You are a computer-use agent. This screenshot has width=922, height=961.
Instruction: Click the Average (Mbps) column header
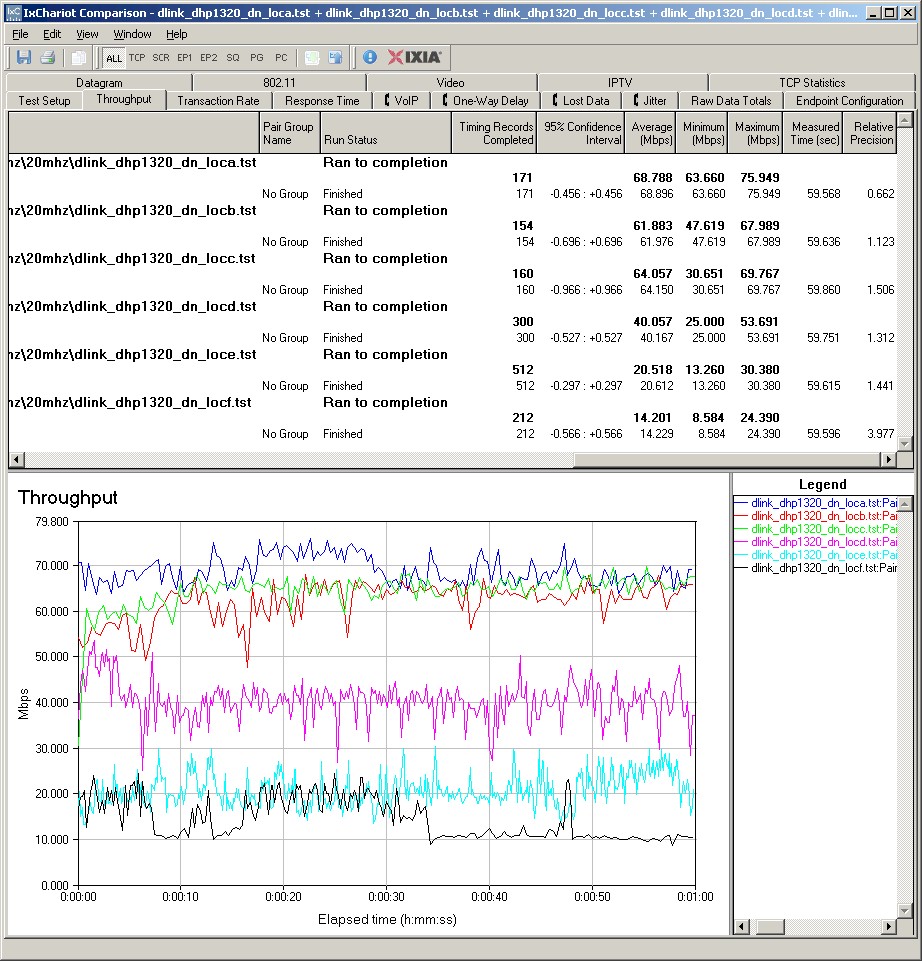pyautogui.click(x=650, y=133)
